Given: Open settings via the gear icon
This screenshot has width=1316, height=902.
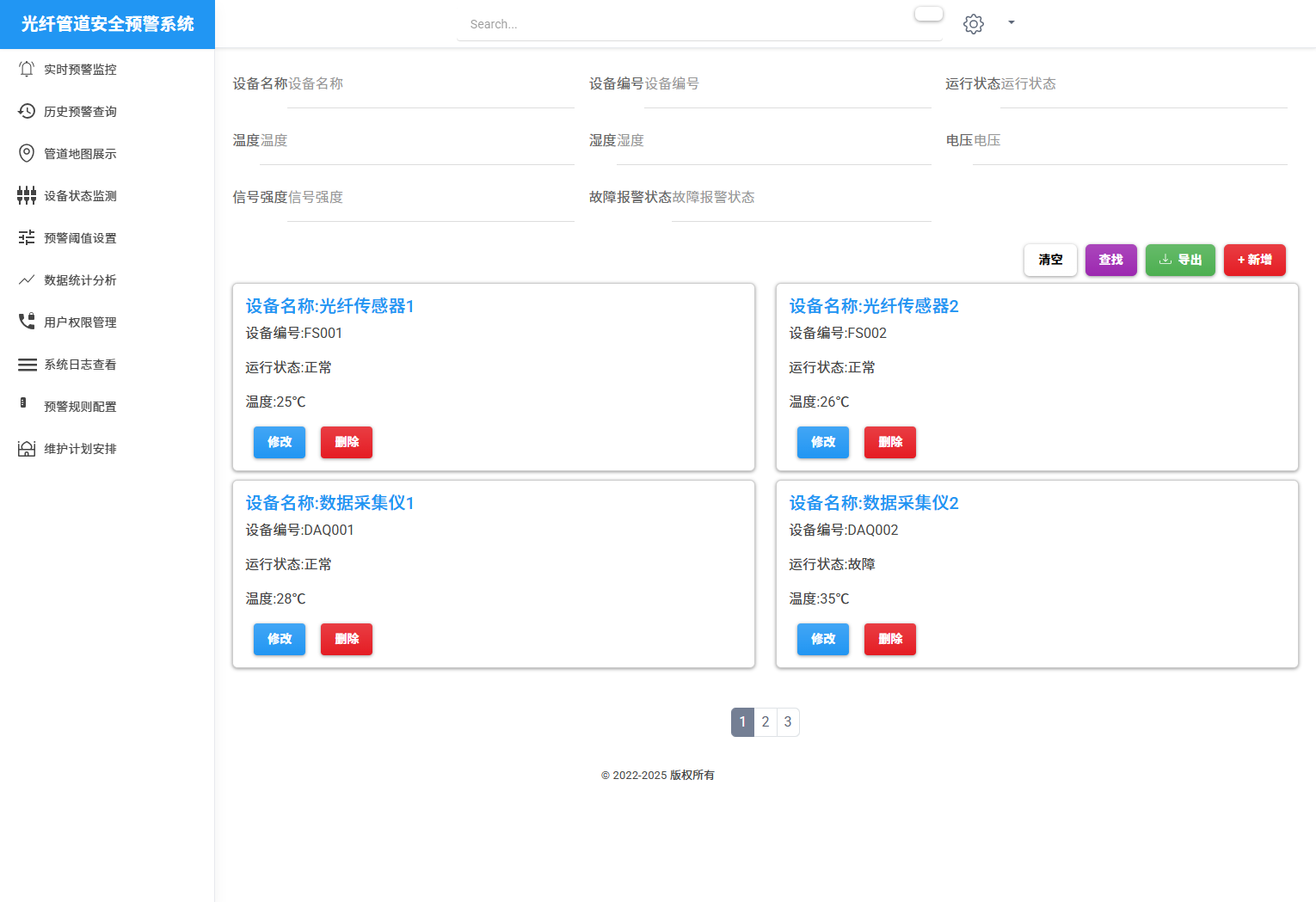Looking at the screenshot, I should click(x=973, y=24).
